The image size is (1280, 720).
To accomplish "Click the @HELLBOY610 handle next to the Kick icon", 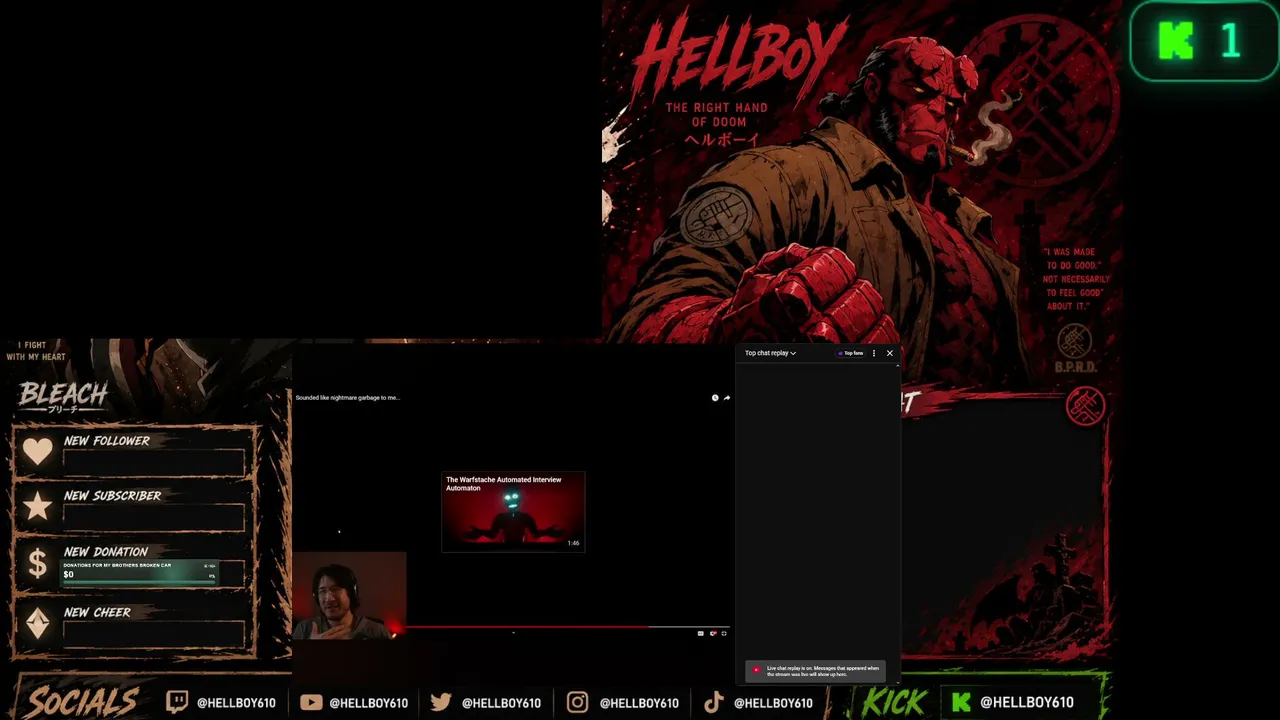I will point(1027,703).
